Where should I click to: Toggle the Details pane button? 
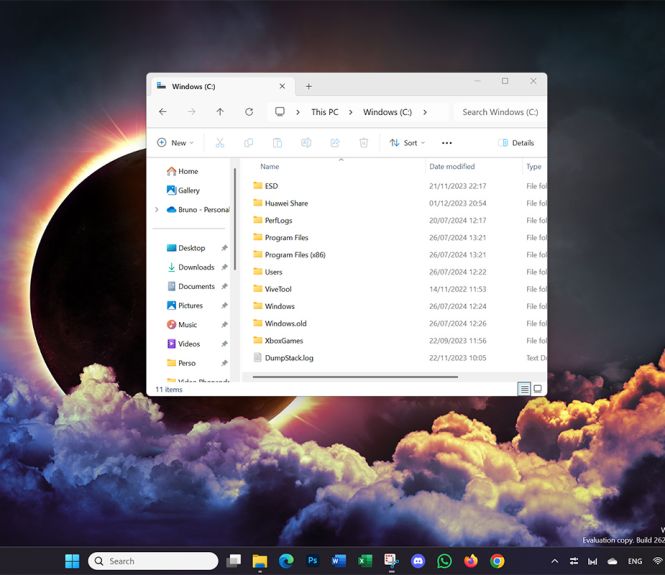[x=517, y=143]
